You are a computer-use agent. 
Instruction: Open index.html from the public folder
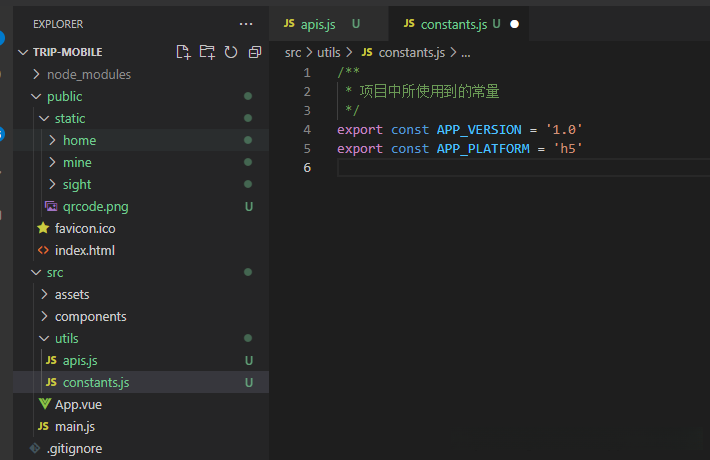coord(84,250)
